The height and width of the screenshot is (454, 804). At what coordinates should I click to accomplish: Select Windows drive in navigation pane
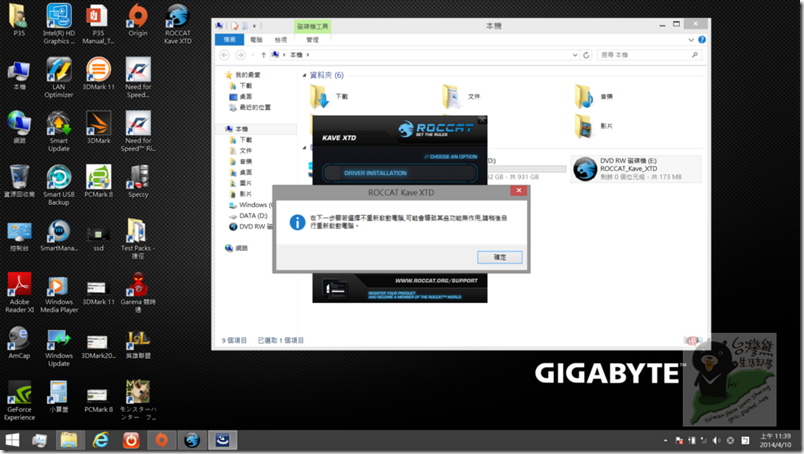[x=250, y=205]
